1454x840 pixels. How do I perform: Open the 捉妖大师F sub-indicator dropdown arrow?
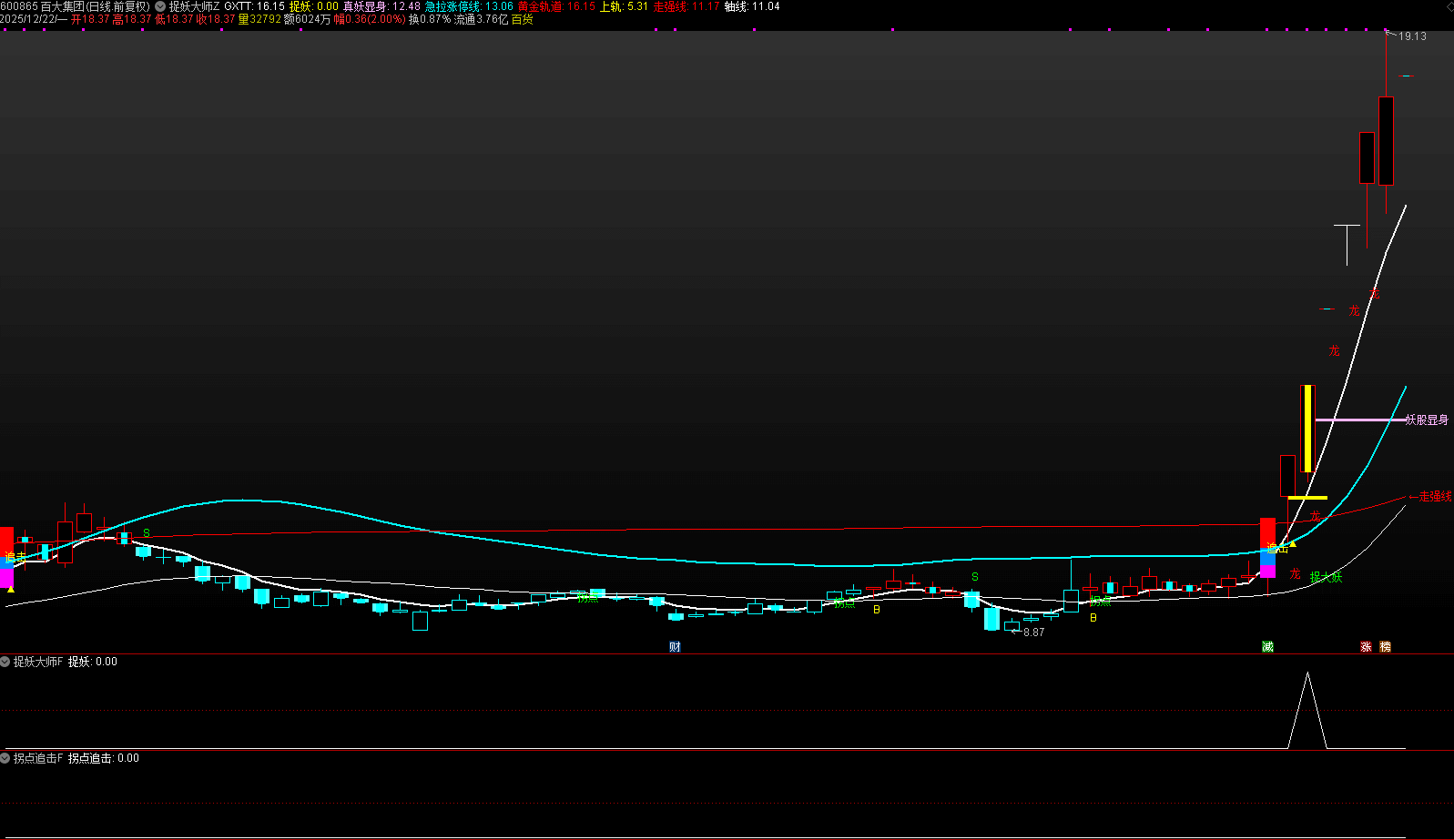click(5, 662)
